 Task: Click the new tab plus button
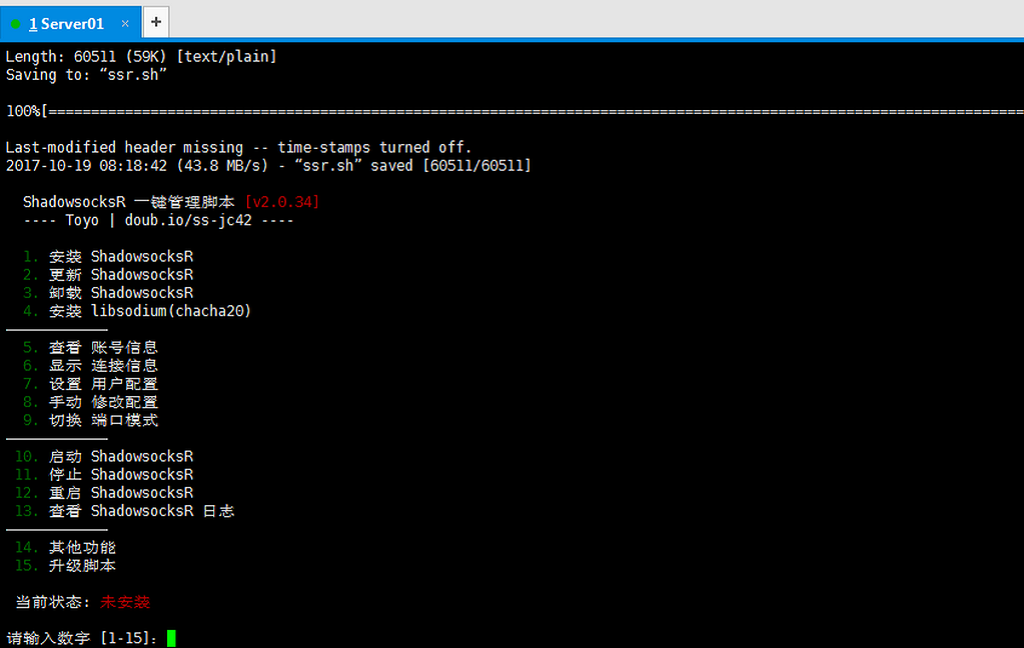pyautogui.click(x=156, y=22)
